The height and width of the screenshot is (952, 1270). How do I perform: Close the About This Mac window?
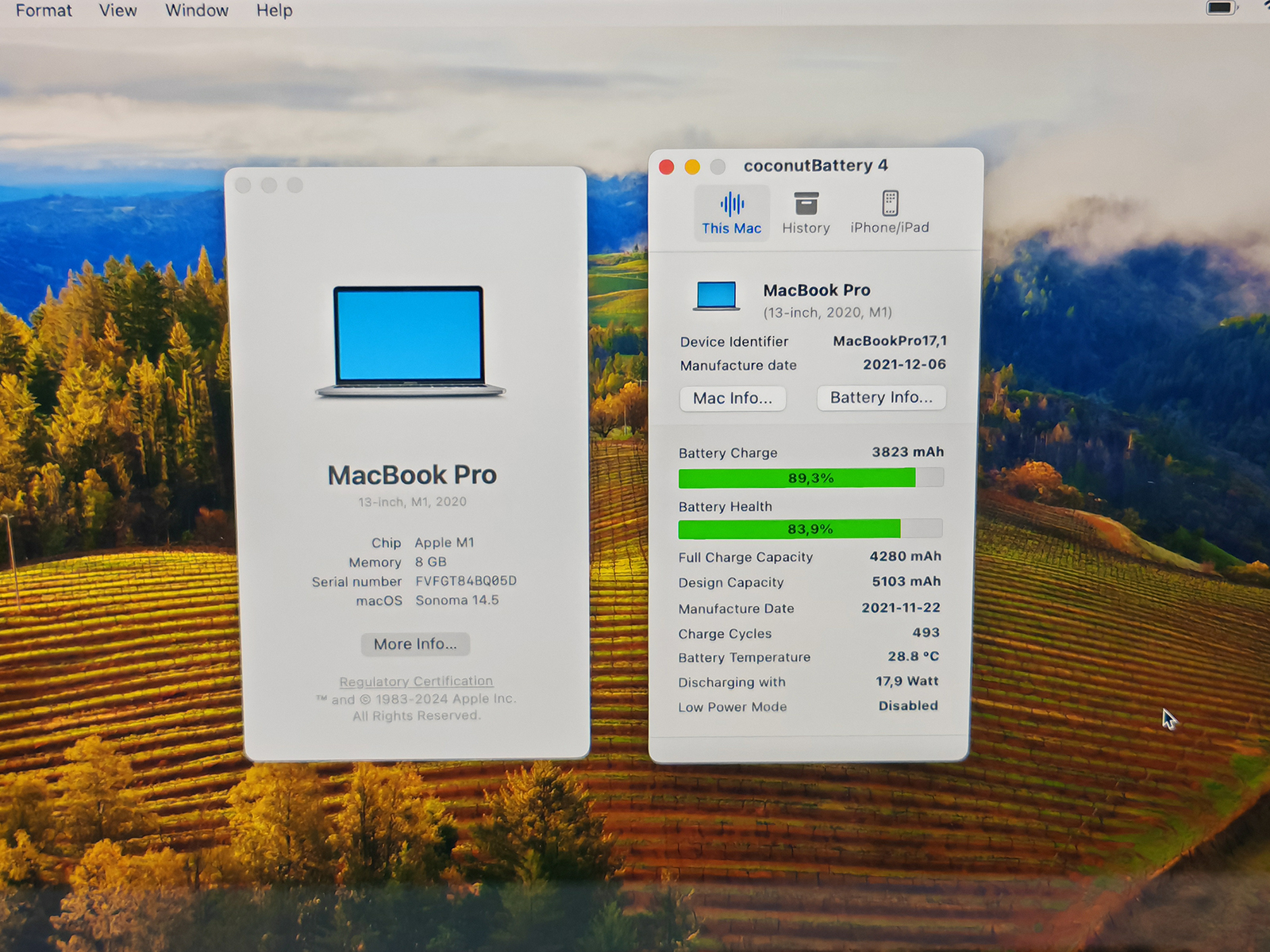tap(244, 186)
